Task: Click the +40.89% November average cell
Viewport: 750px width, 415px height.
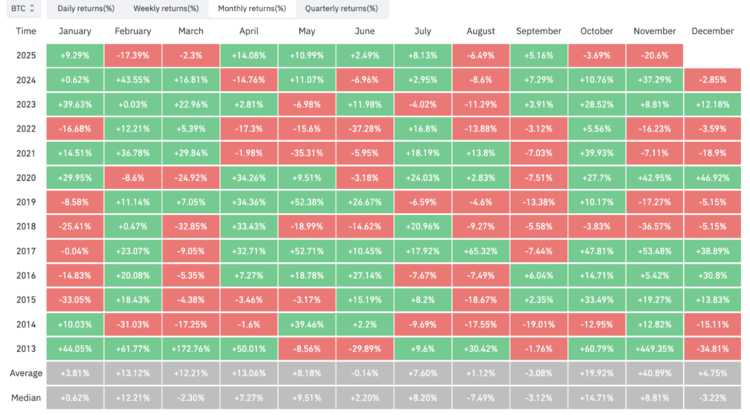Action: (x=654, y=373)
